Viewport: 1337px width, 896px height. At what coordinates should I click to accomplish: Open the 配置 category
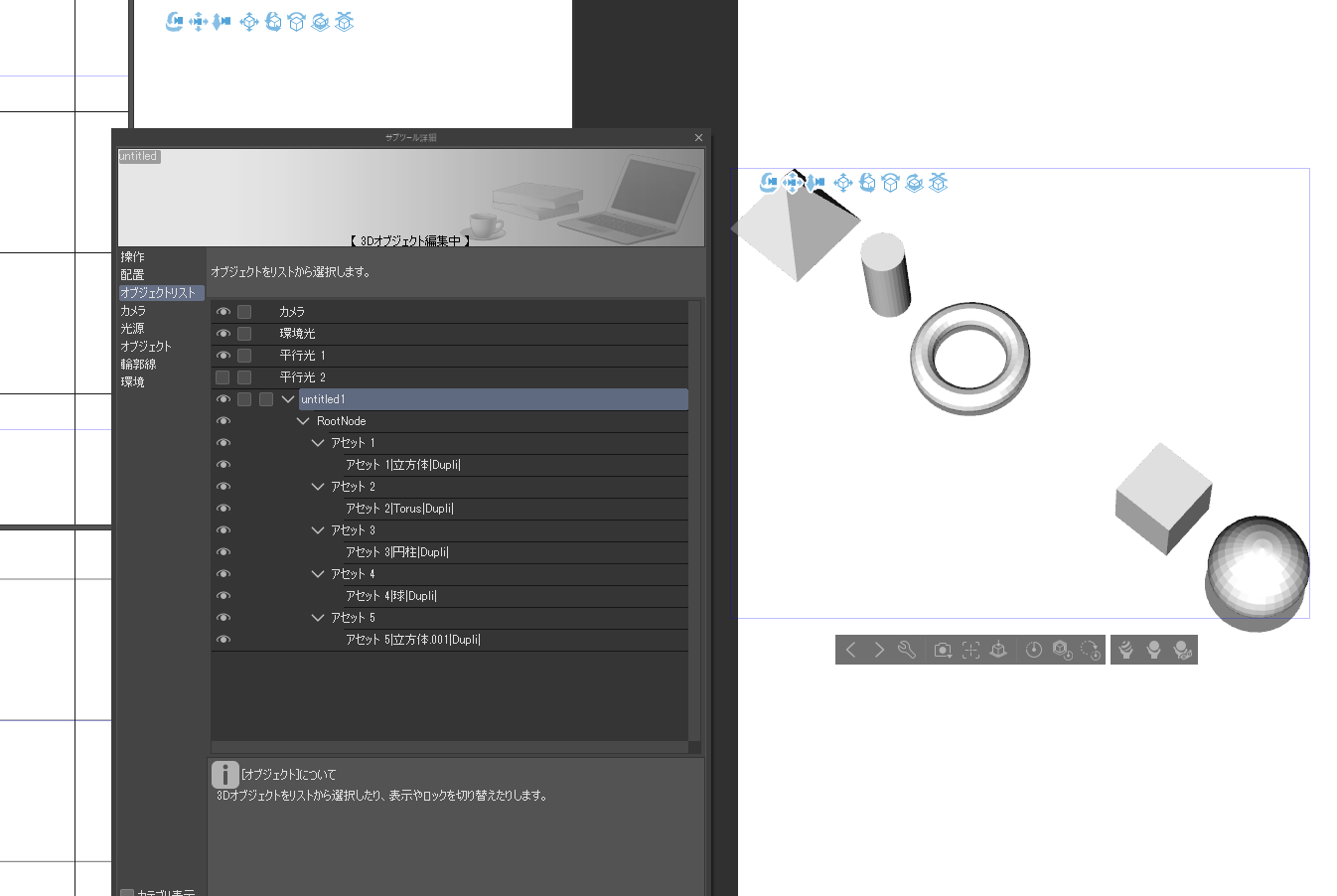pos(132,275)
